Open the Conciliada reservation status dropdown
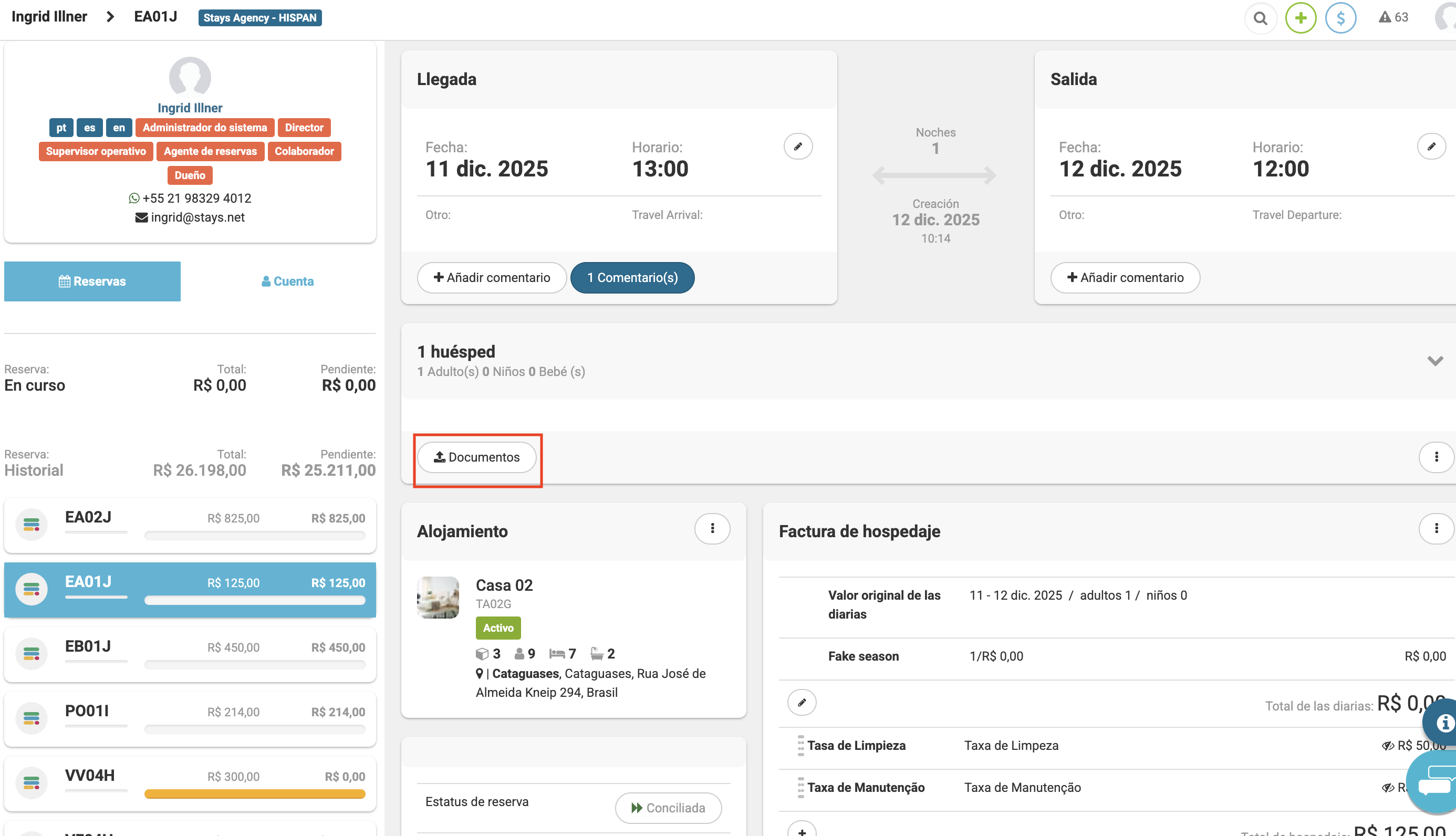This screenshot has width=1456, height=836. pyautogui.click(x=668, y=808)
